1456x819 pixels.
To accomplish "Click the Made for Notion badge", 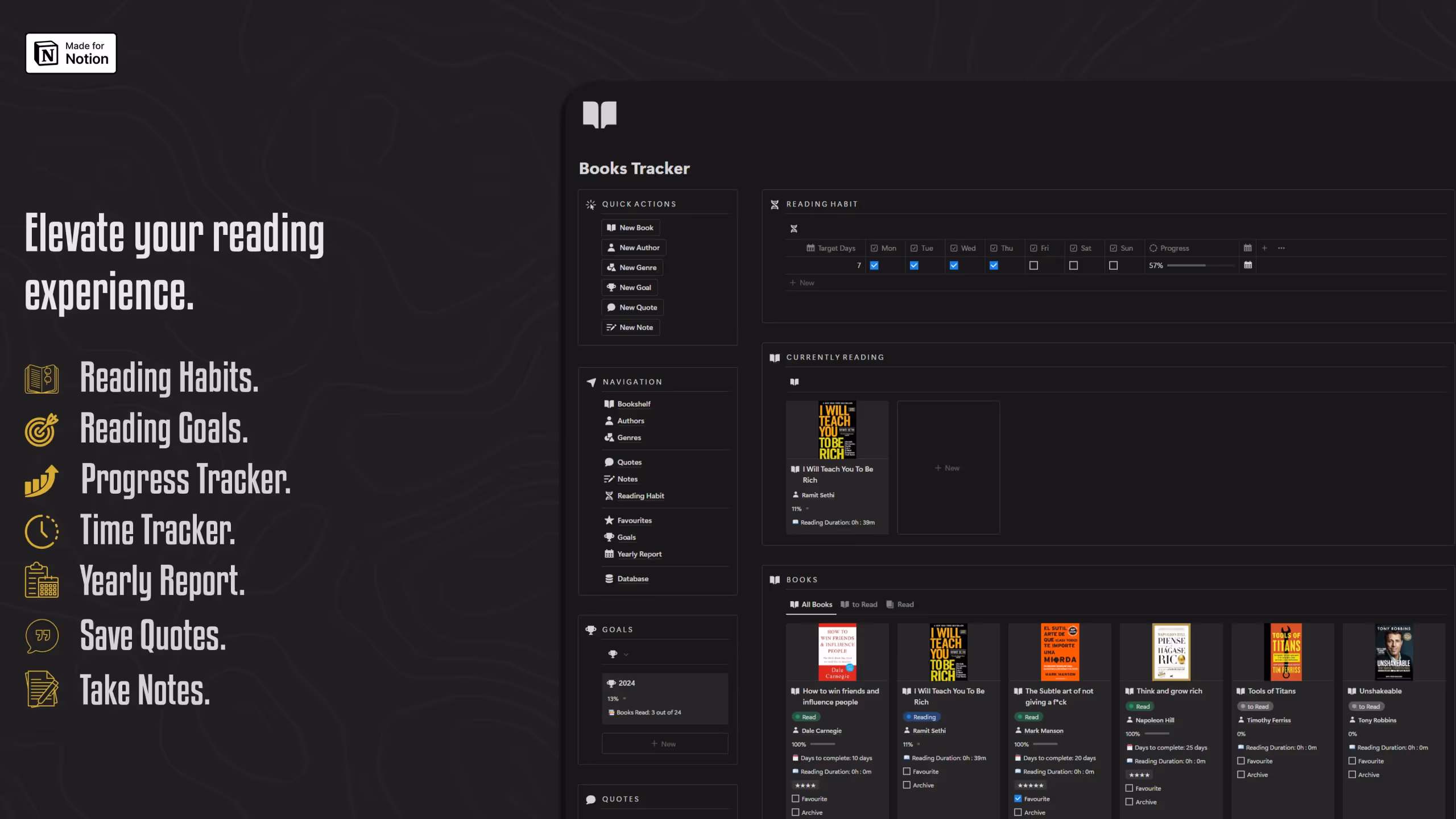I will pyautogui.click(x=71, y=53).
